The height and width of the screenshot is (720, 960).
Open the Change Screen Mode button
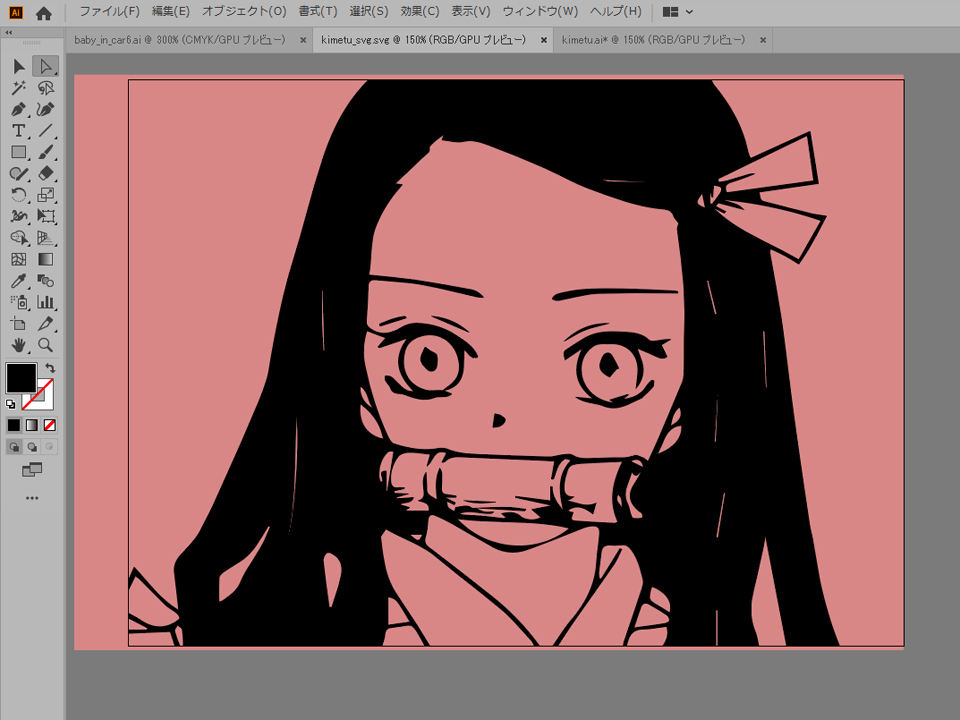[32, 470]
